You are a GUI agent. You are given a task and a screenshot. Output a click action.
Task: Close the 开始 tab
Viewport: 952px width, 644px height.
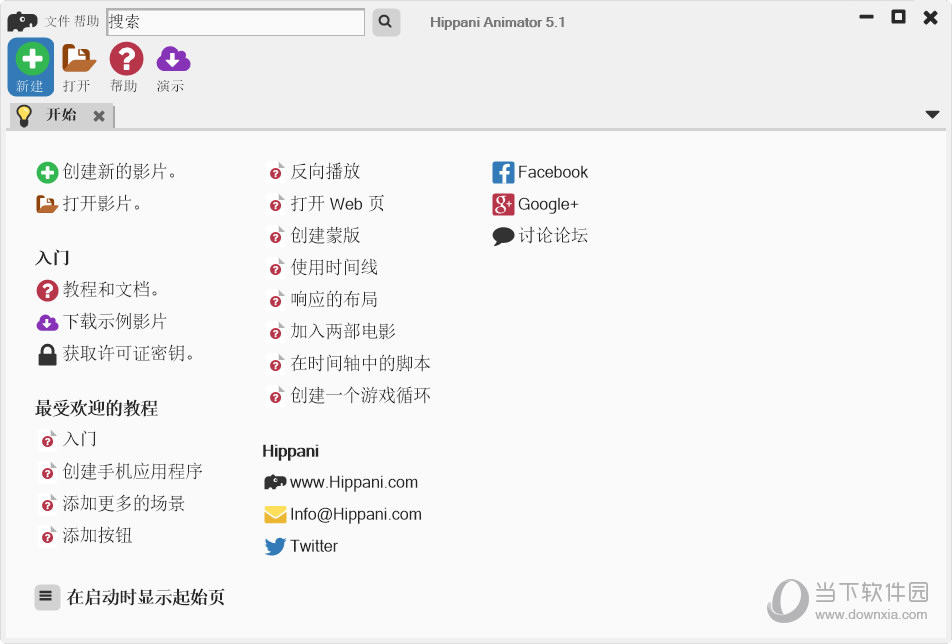tap(99, 116)
